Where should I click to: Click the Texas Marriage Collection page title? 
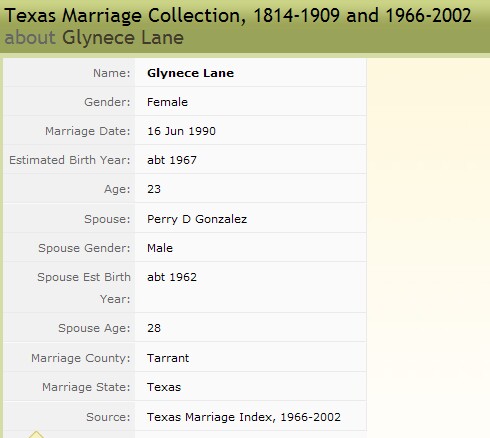pyautogui.click(x=238, y=15)
